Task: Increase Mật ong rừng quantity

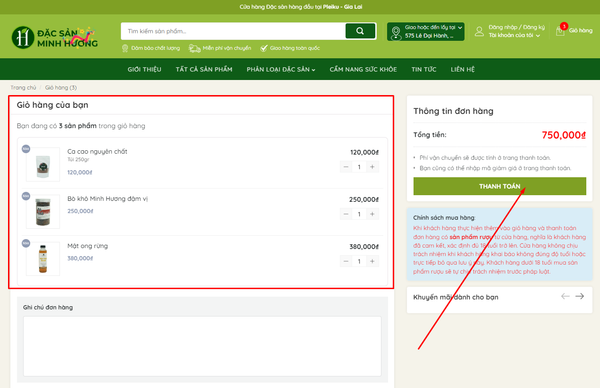Action: click(372, 261)
